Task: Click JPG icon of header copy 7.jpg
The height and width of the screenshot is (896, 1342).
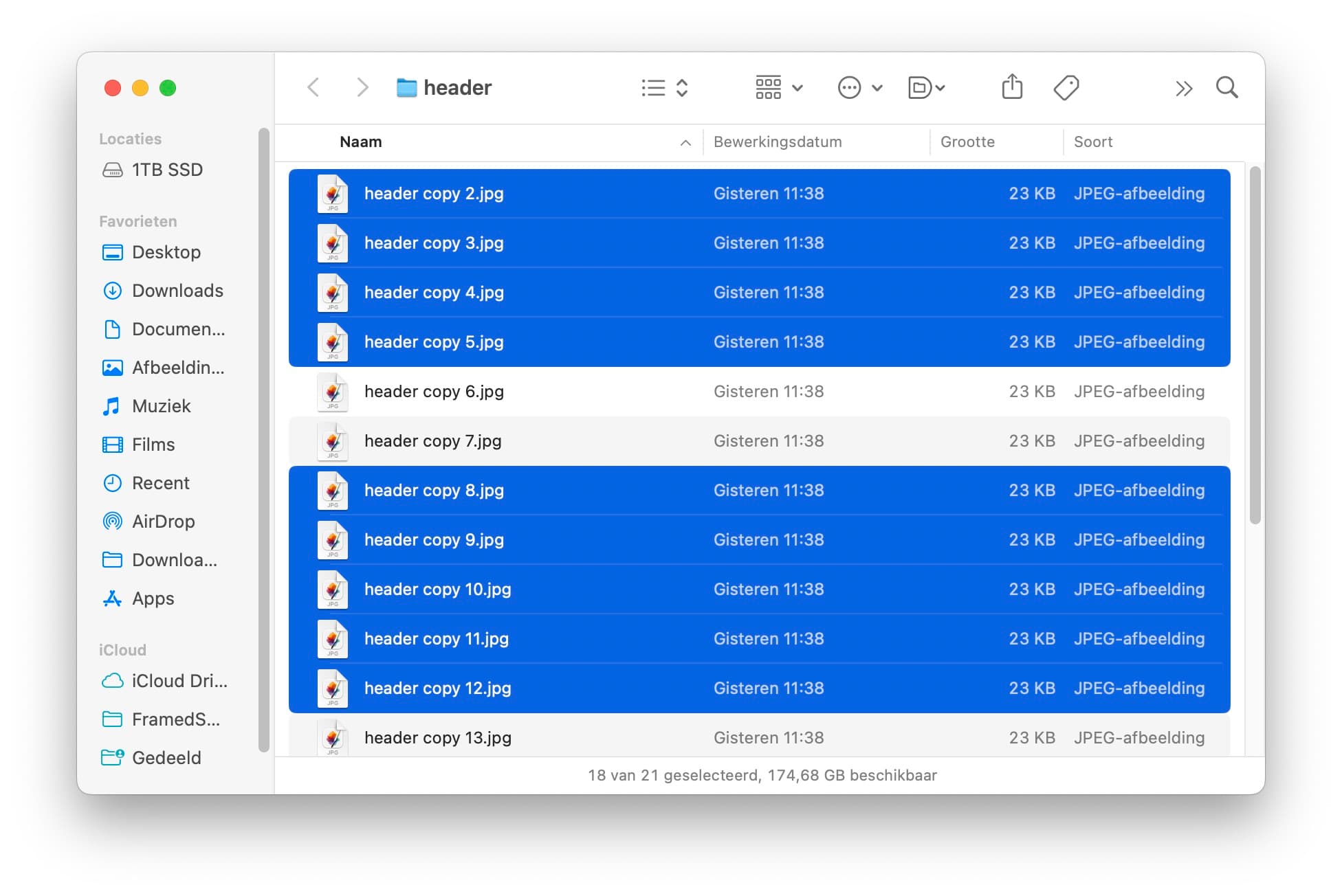Action: tap(333, 442)
